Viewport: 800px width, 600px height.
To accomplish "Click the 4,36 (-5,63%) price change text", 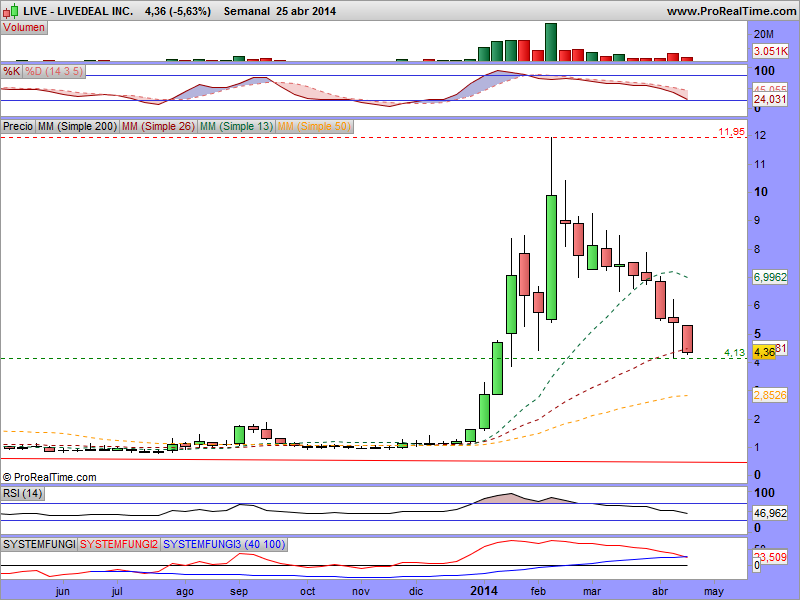I will [x=178, y=11].
